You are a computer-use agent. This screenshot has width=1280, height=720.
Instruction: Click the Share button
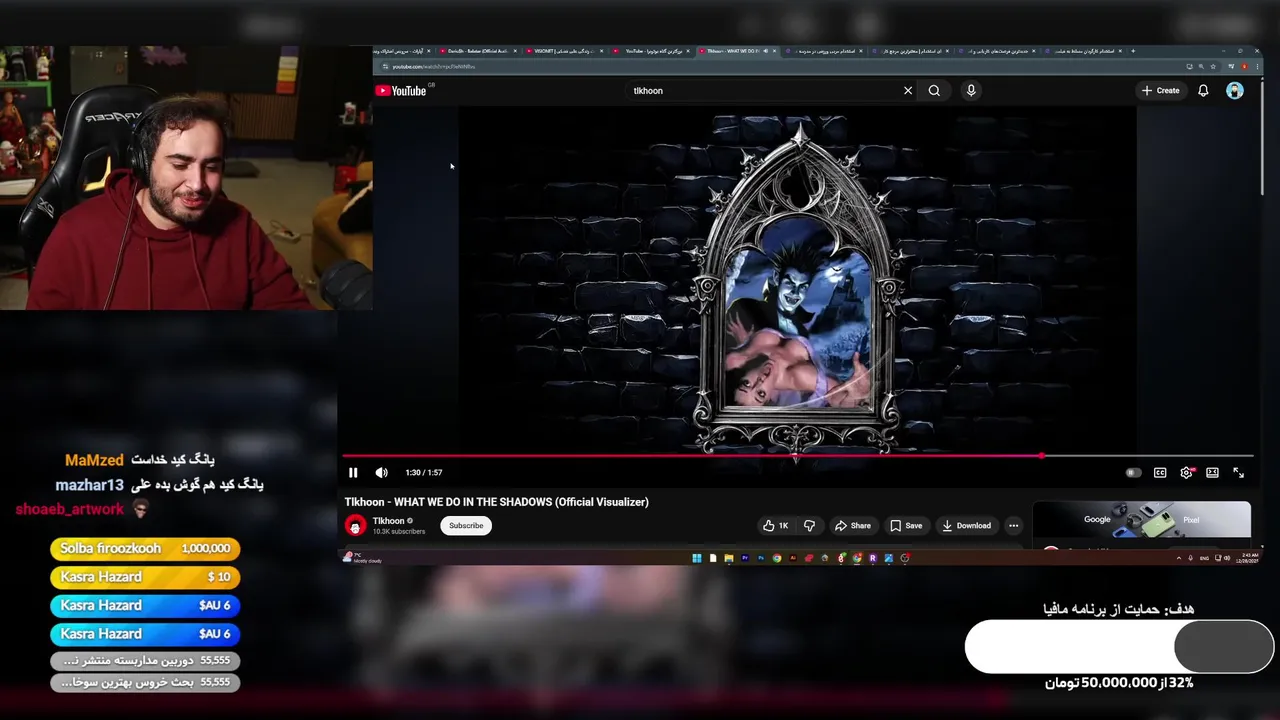coord(853,526)
